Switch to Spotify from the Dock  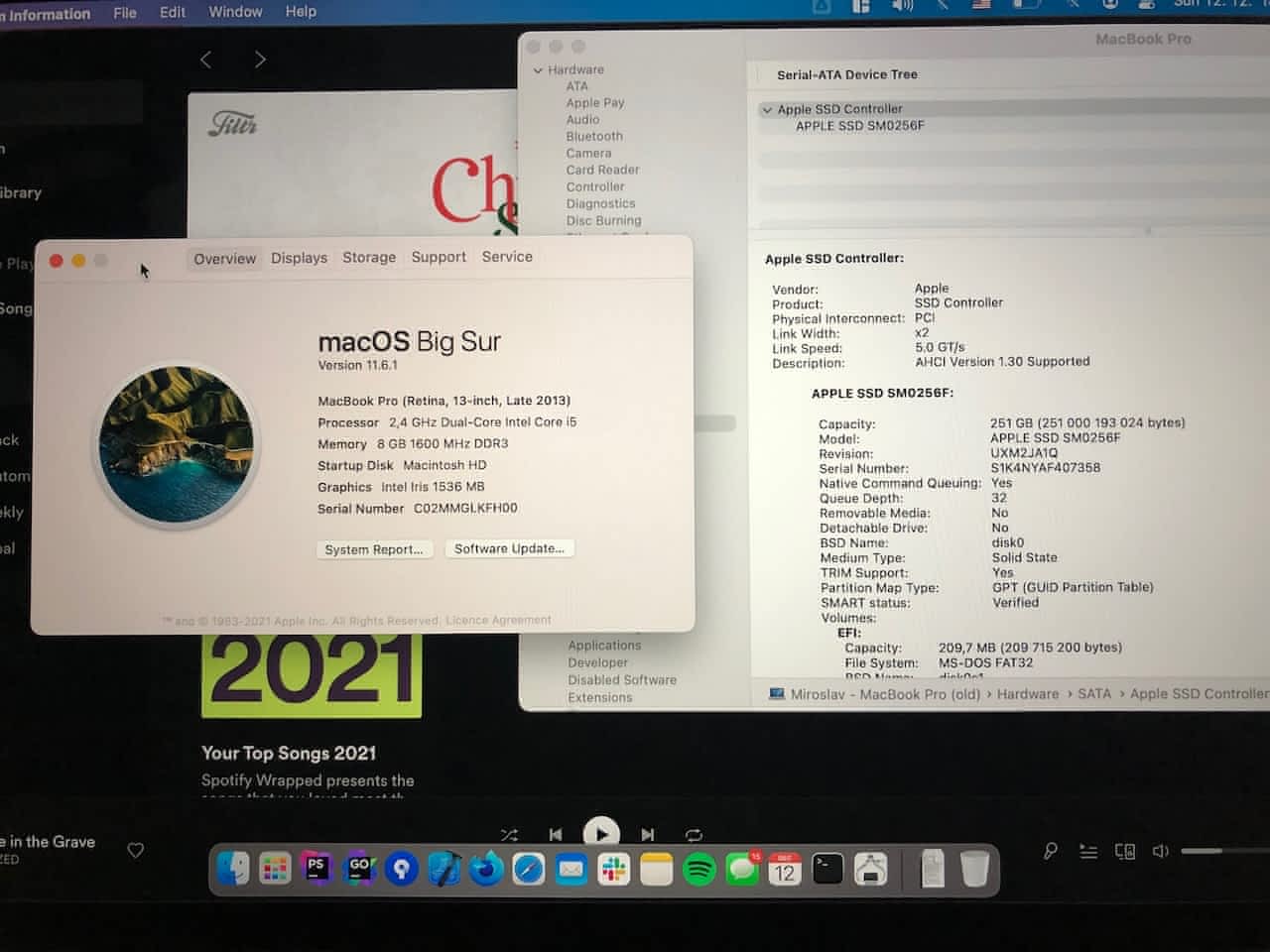pyautogui.click(x=699, y=870)
